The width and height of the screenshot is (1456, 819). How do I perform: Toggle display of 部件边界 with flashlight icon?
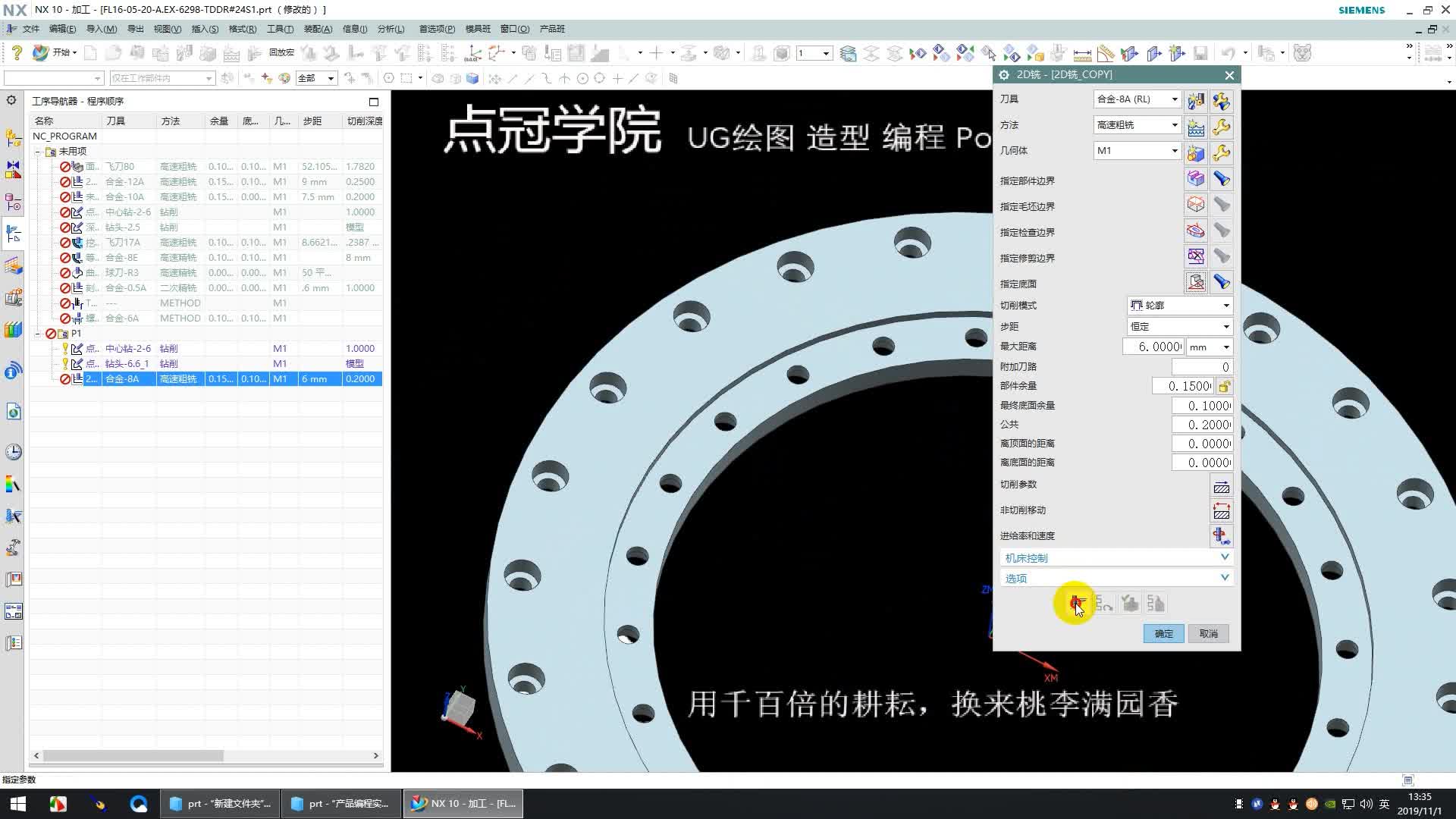coord(1221,178)
